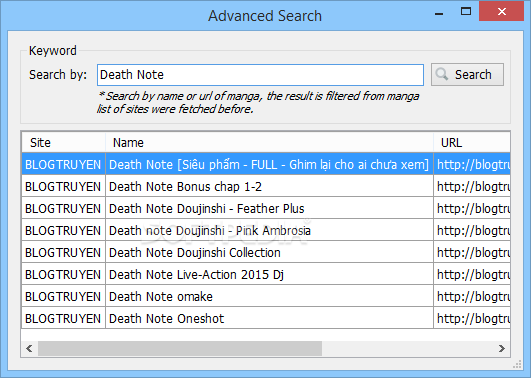531x378 pixels.
Task: Click the URL cell of the Death Note omake row
Action: pos(472,296)
